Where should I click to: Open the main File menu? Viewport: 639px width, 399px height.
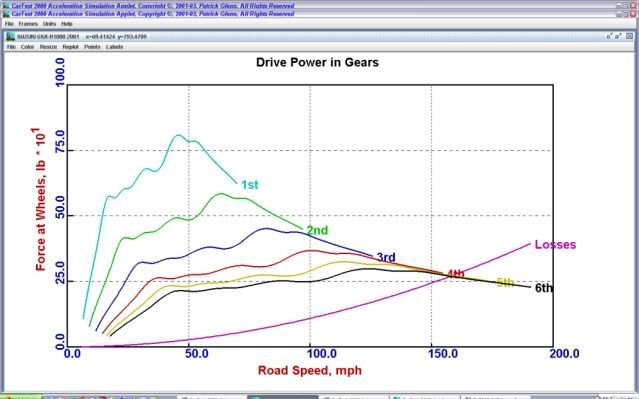(x=9, y=24)
